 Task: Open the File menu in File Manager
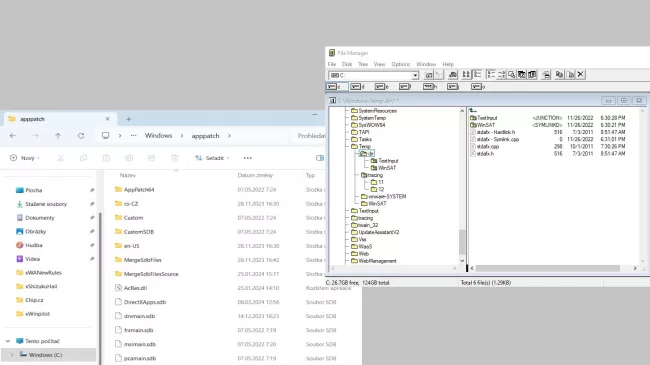[x=332, y=64]
